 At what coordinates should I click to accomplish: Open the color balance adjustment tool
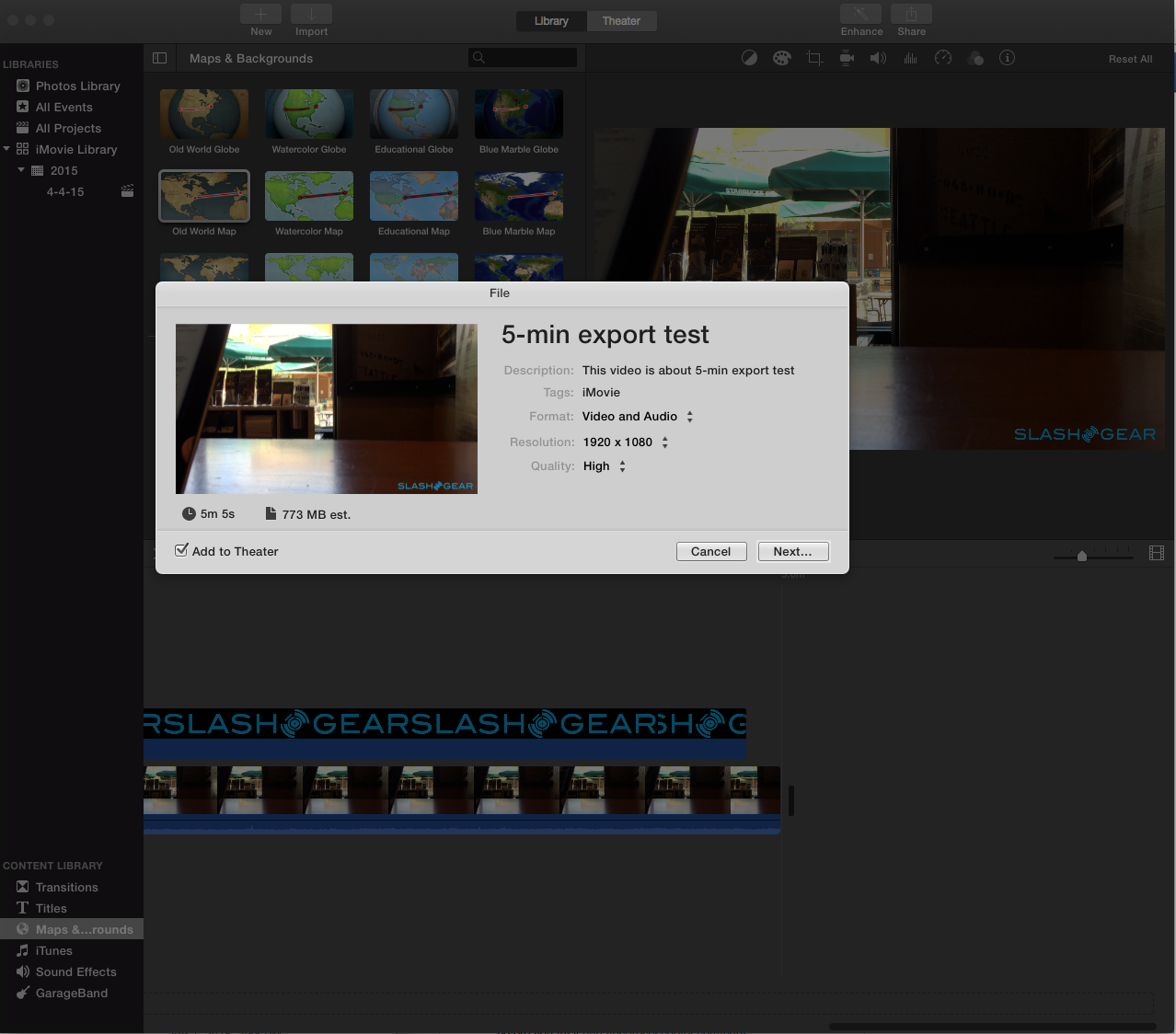pos(750,58)
